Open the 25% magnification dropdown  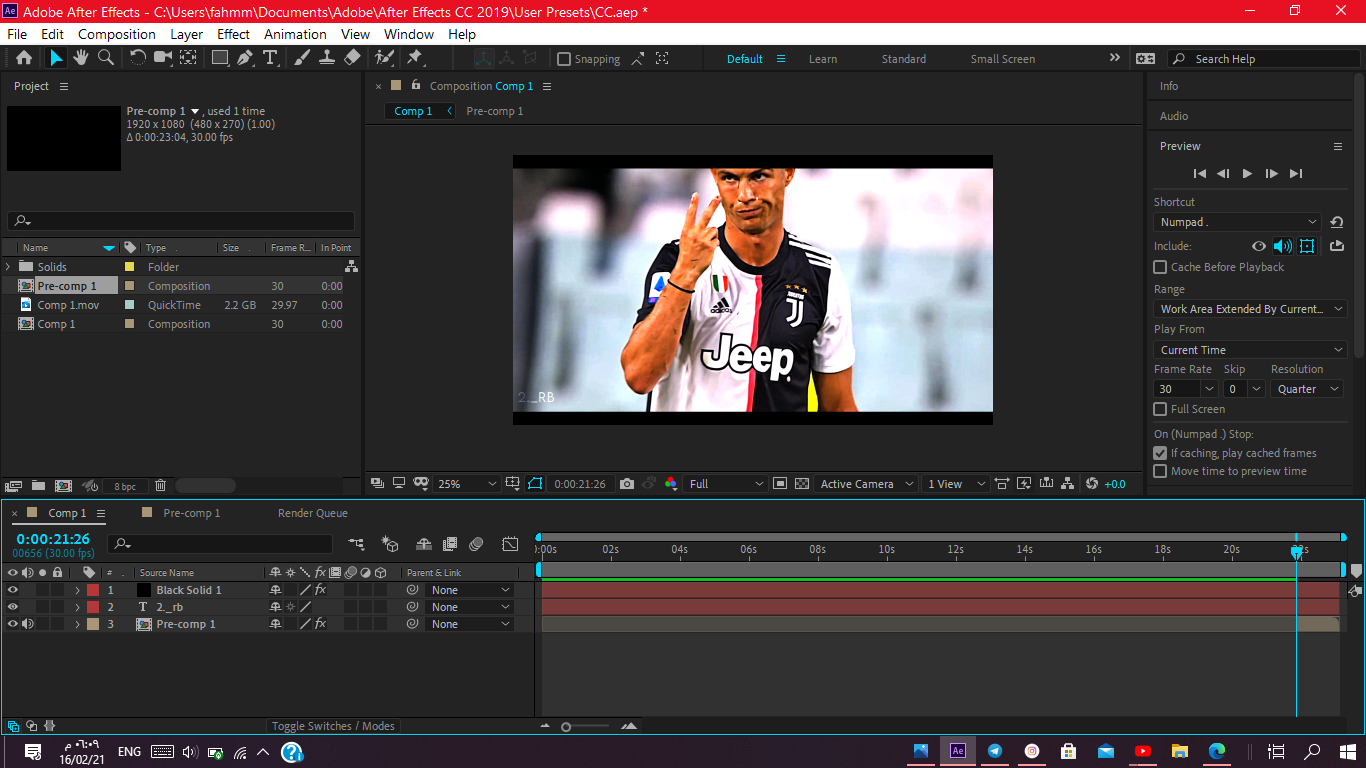click(466, 484)
